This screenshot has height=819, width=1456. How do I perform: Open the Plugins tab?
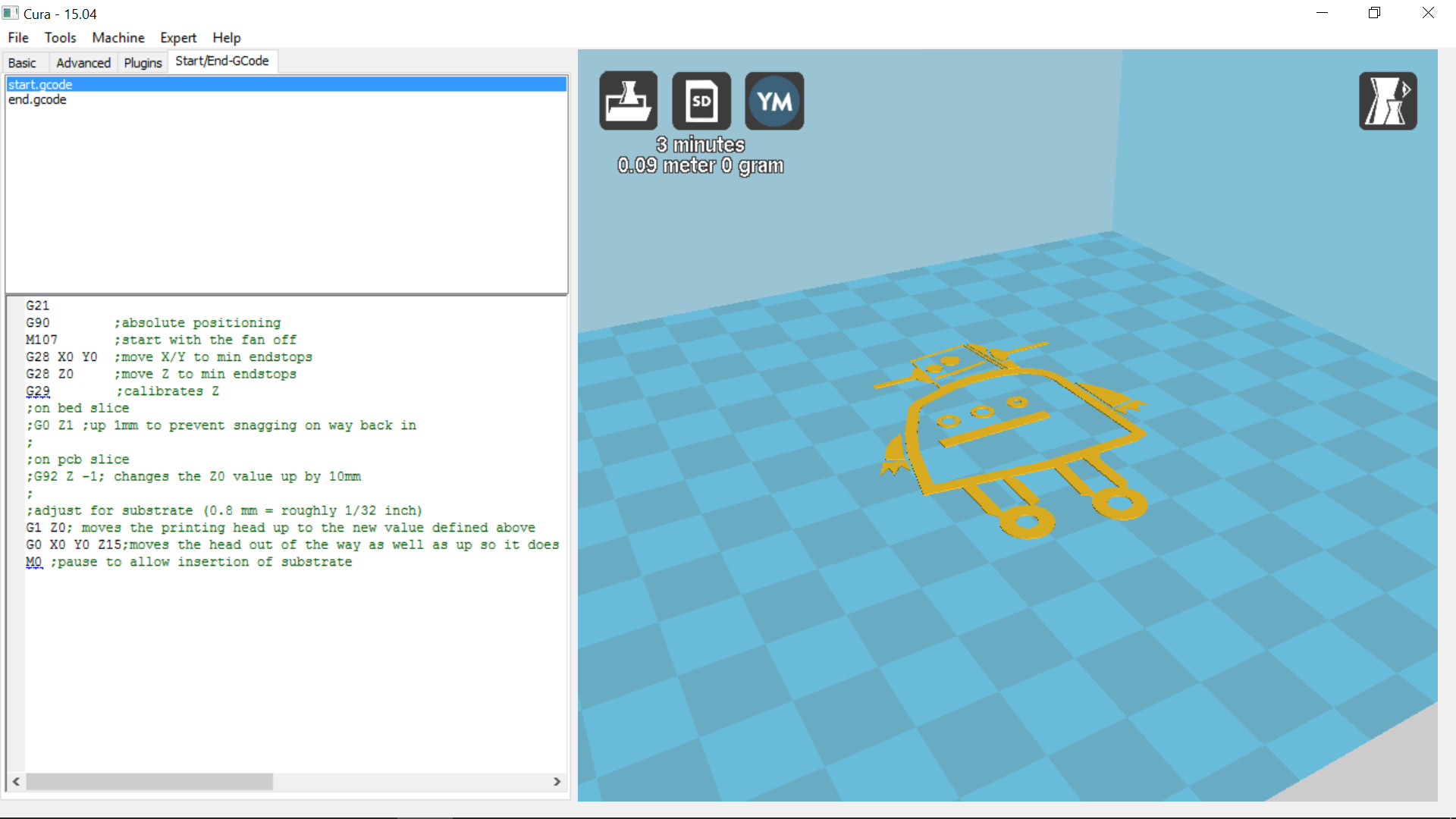pos(143,62)
